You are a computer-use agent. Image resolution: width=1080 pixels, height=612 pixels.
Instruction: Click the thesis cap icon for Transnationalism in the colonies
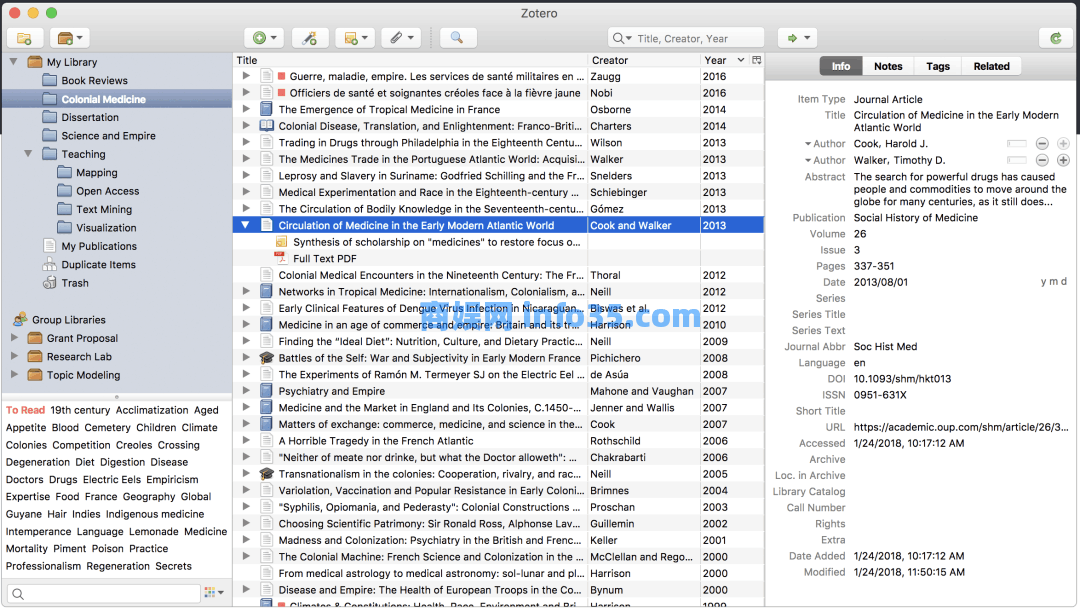pyautogui.click(x=266, y=474)
